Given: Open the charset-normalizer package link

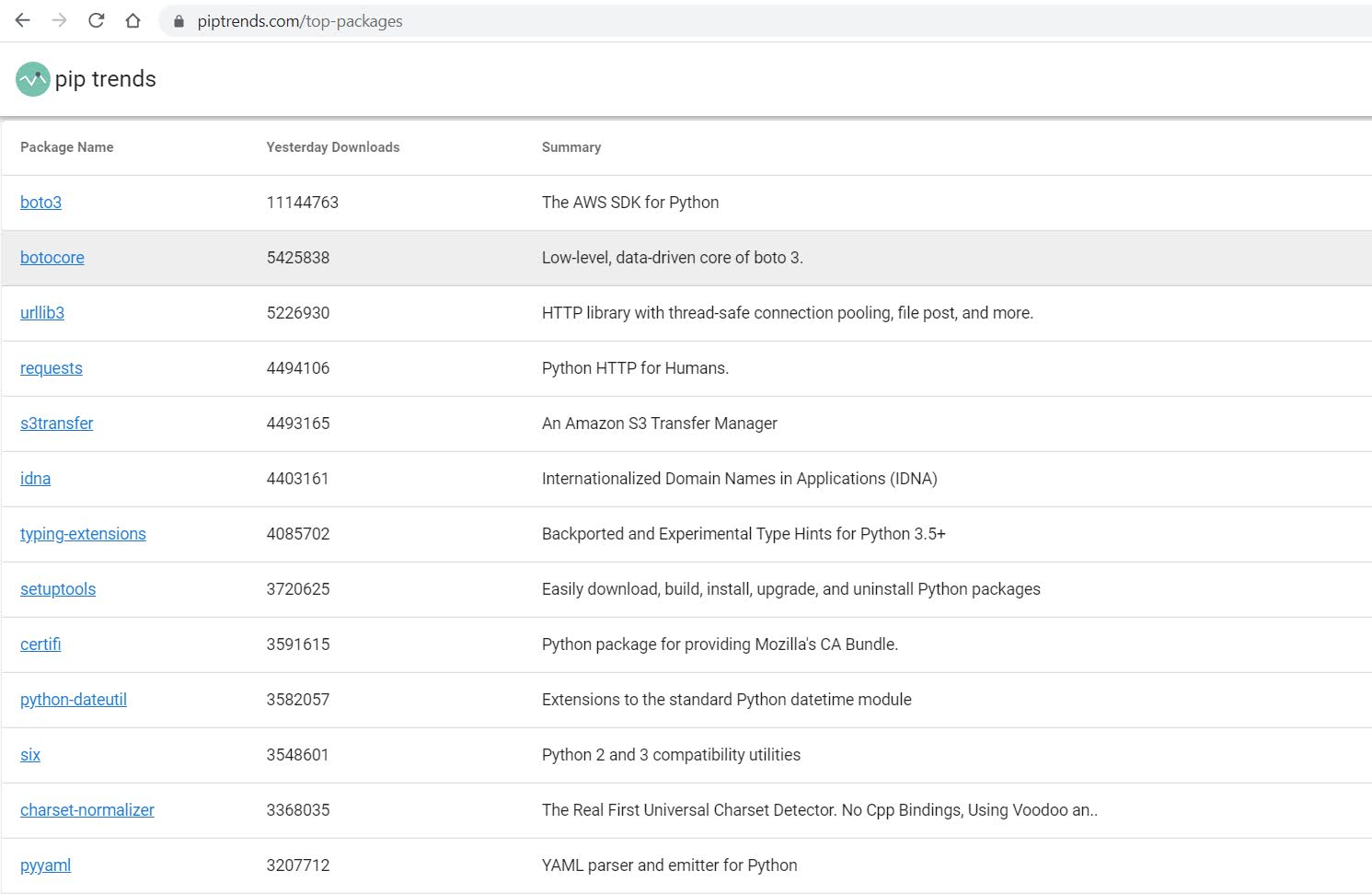Looking at the screenshot, I should tap(87, 810).
